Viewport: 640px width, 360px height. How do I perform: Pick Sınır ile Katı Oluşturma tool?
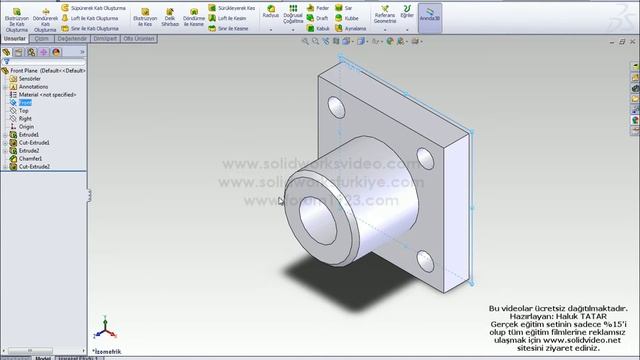90,29
